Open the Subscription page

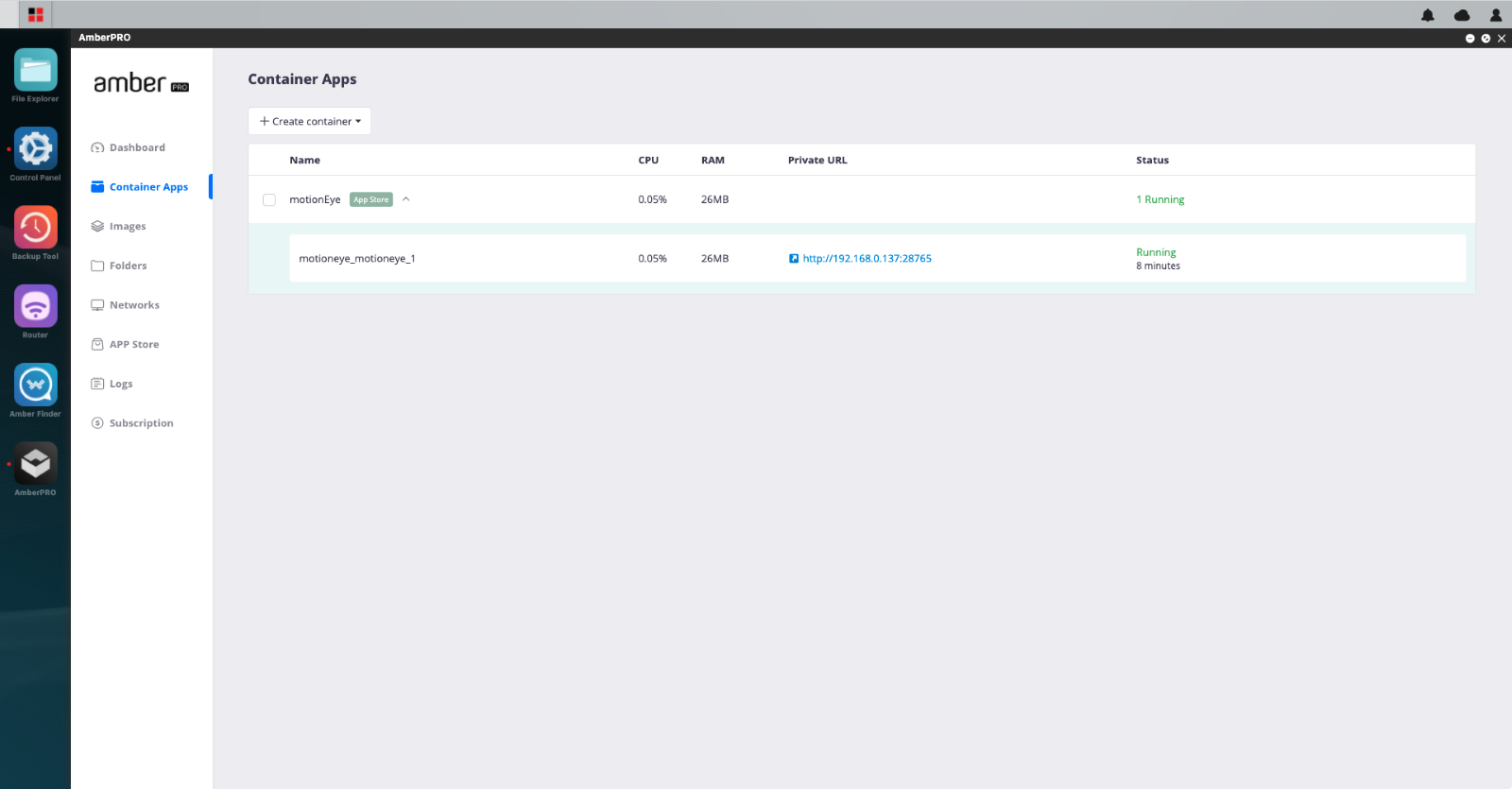tap(142, 423)
